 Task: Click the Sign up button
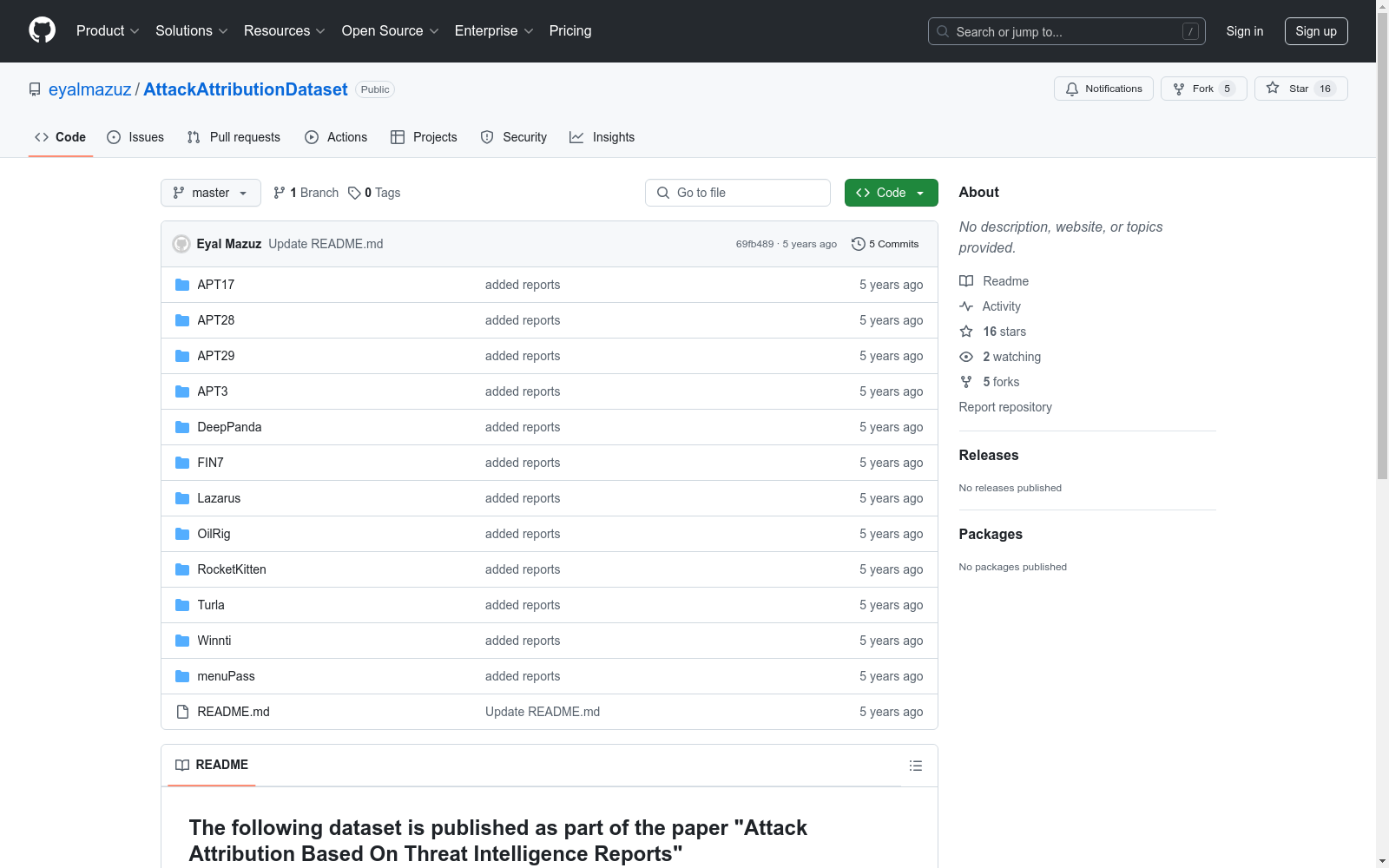[1316, 31]
